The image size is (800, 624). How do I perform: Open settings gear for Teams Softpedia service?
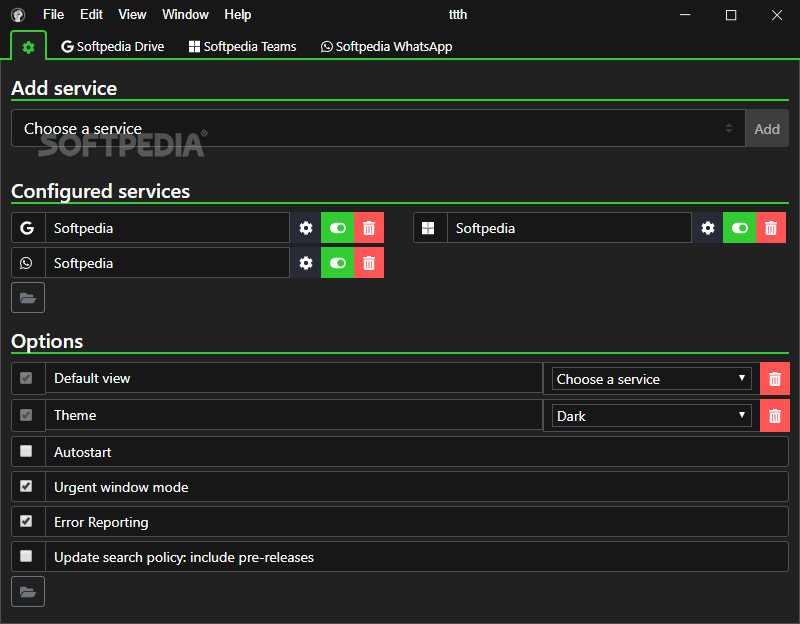coord(708,228)
